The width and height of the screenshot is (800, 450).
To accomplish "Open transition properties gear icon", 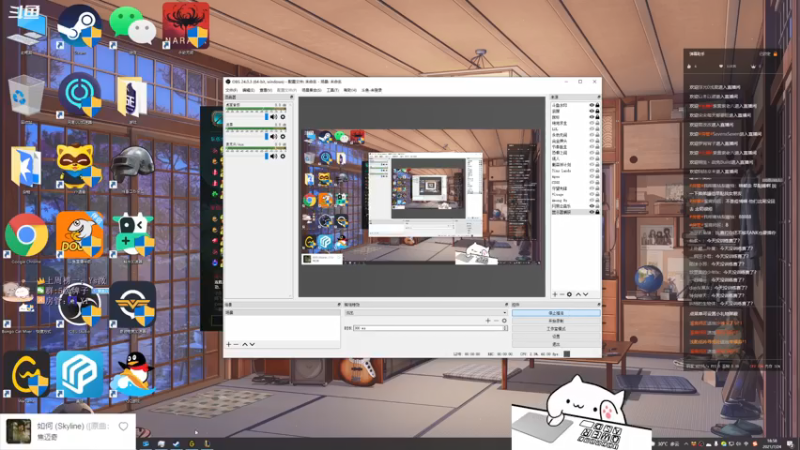I will click(x=504, y=321).
